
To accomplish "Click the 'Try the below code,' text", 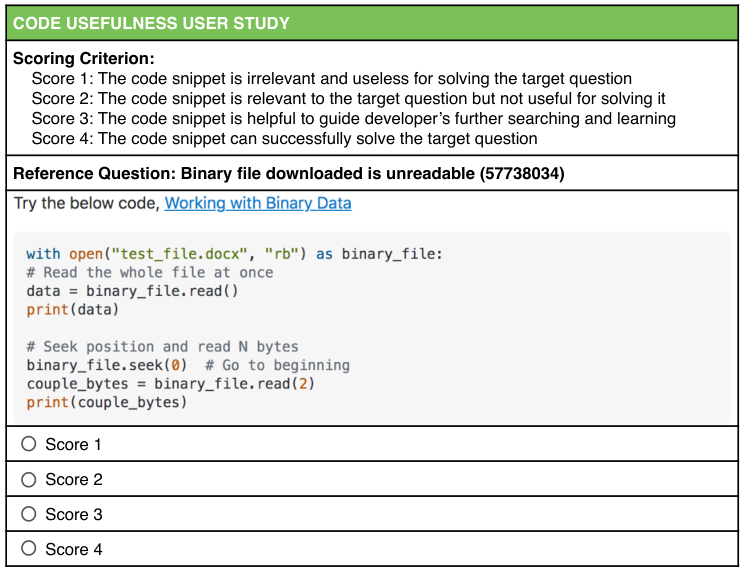I will tap(87, 203).
